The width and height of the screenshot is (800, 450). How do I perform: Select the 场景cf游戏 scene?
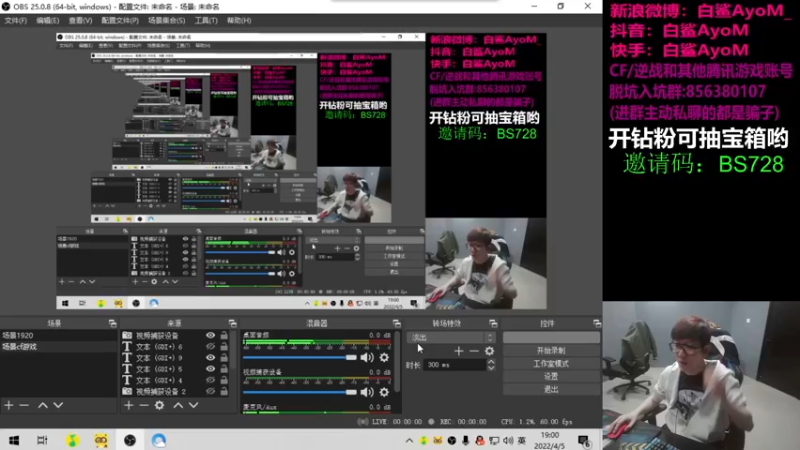tap(58, 346)
